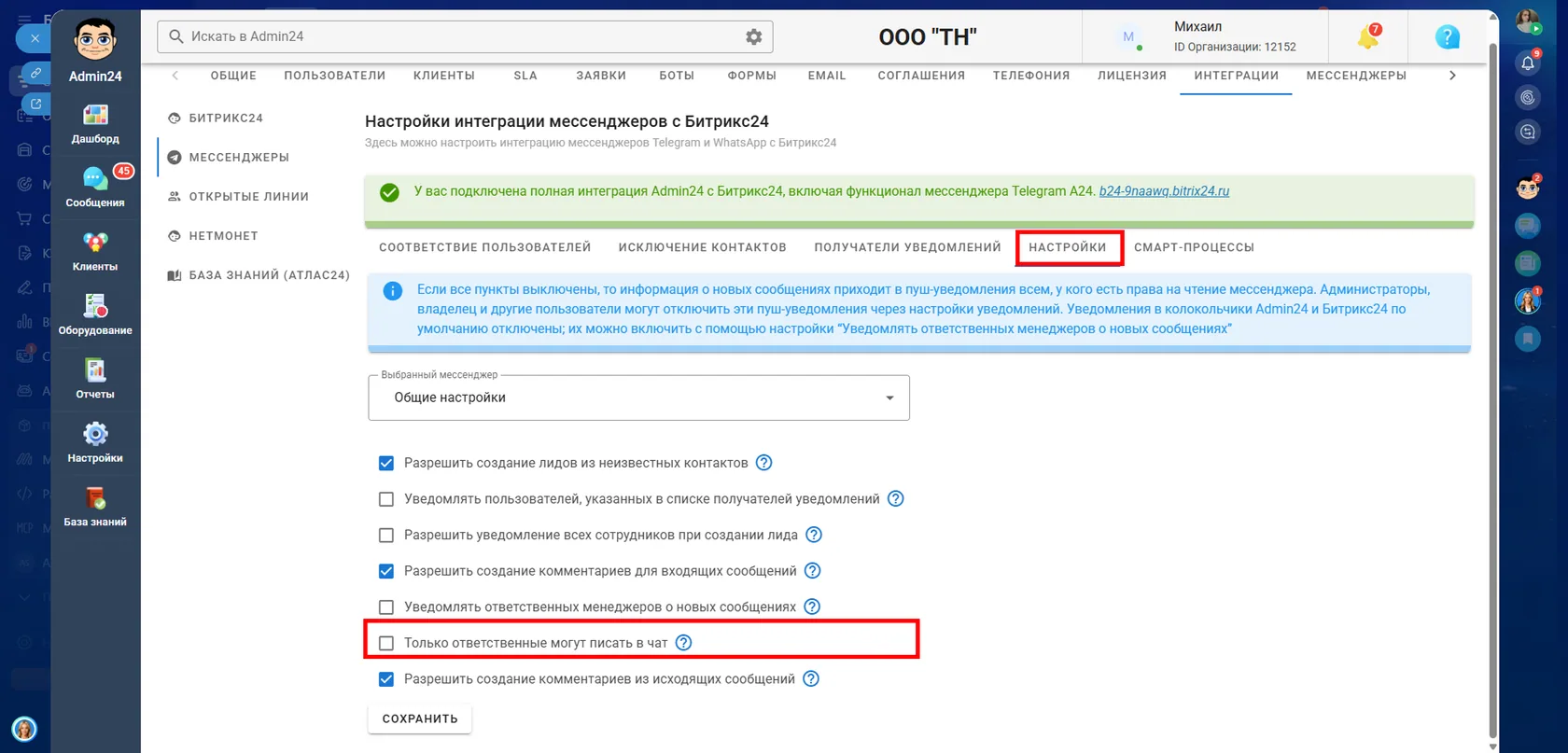Check Уведомлять ответственных менеджеров о новых сообщениях
This screenshot has height=753, width=1568.
coord(386,607)
